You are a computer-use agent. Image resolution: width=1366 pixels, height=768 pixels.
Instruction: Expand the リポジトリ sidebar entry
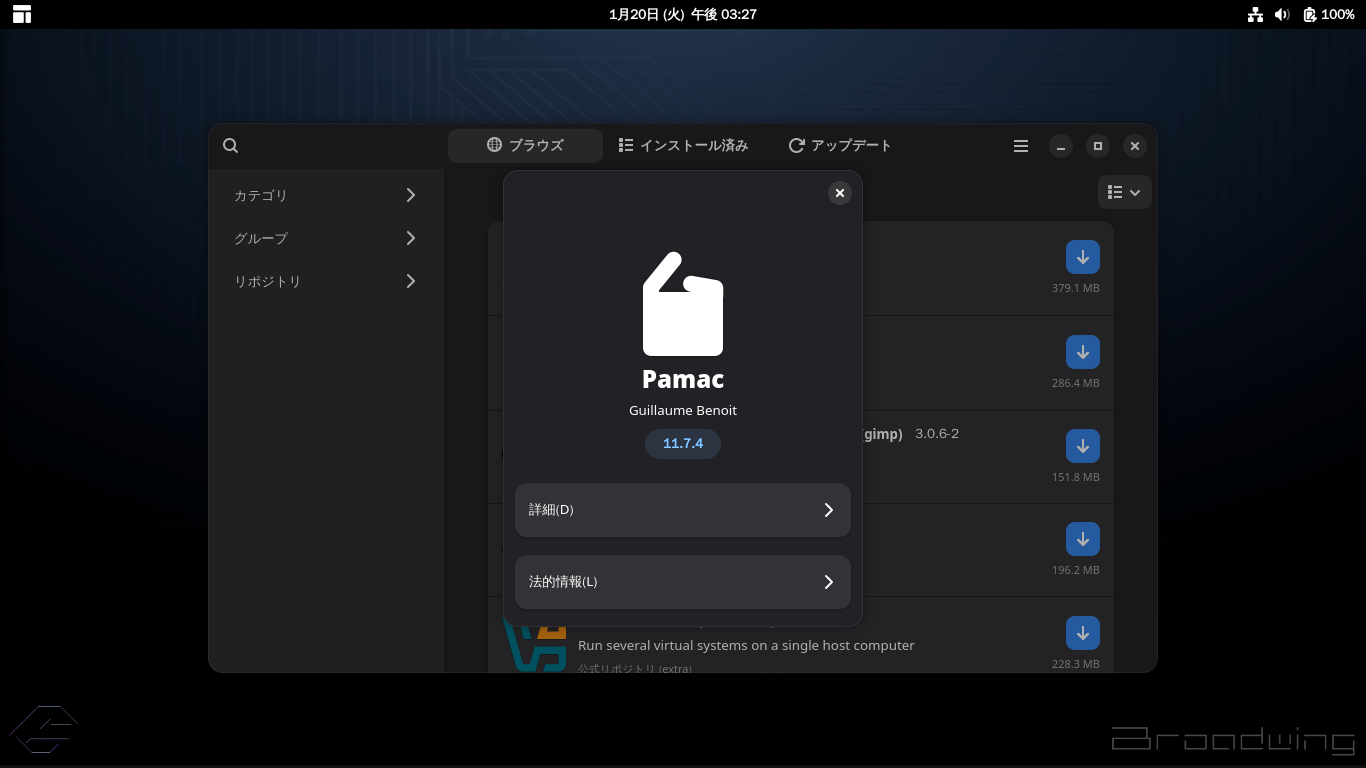(x=326, y=281)
